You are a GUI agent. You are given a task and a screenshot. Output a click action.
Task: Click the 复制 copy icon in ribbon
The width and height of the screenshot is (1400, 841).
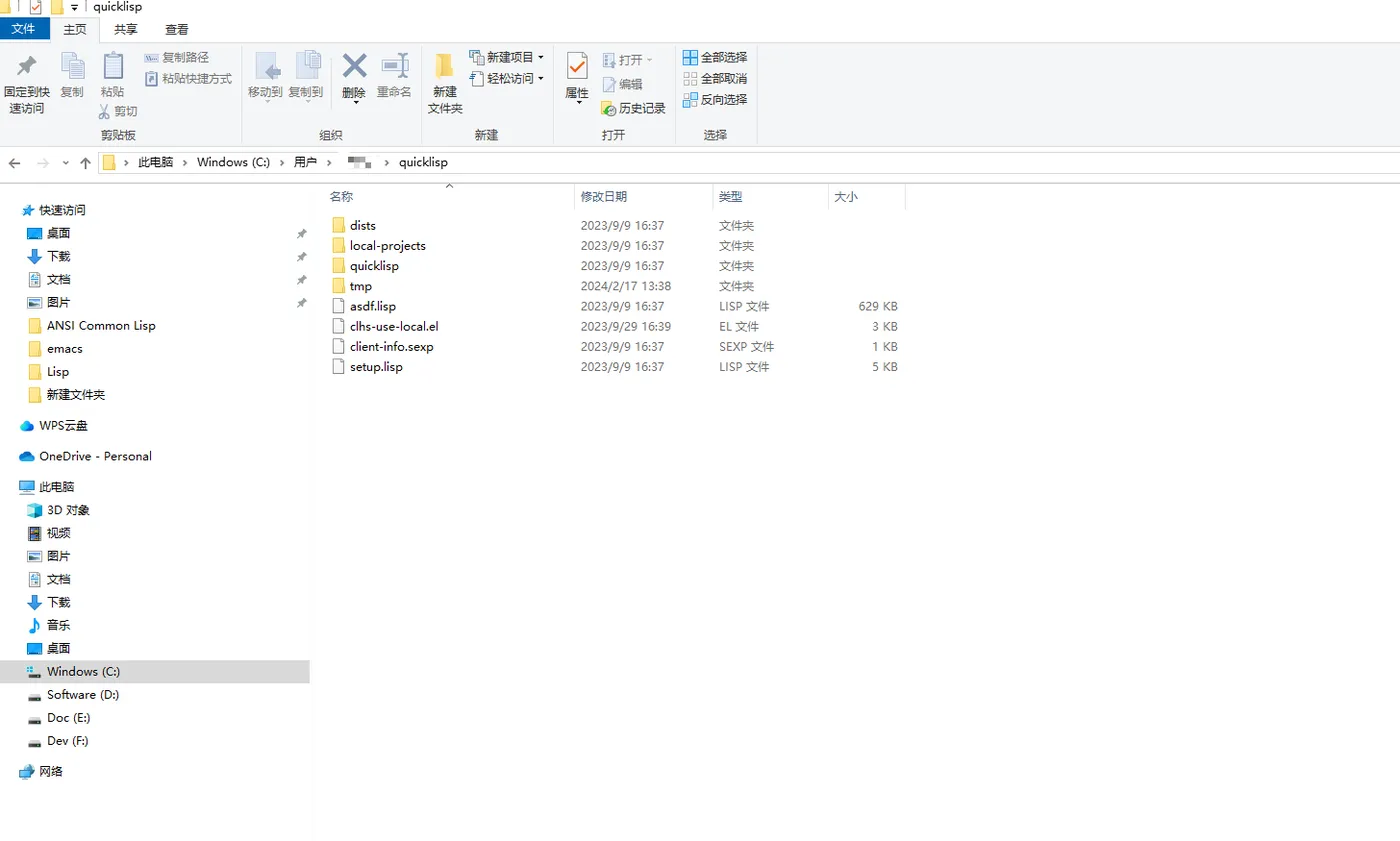[72, 66]
